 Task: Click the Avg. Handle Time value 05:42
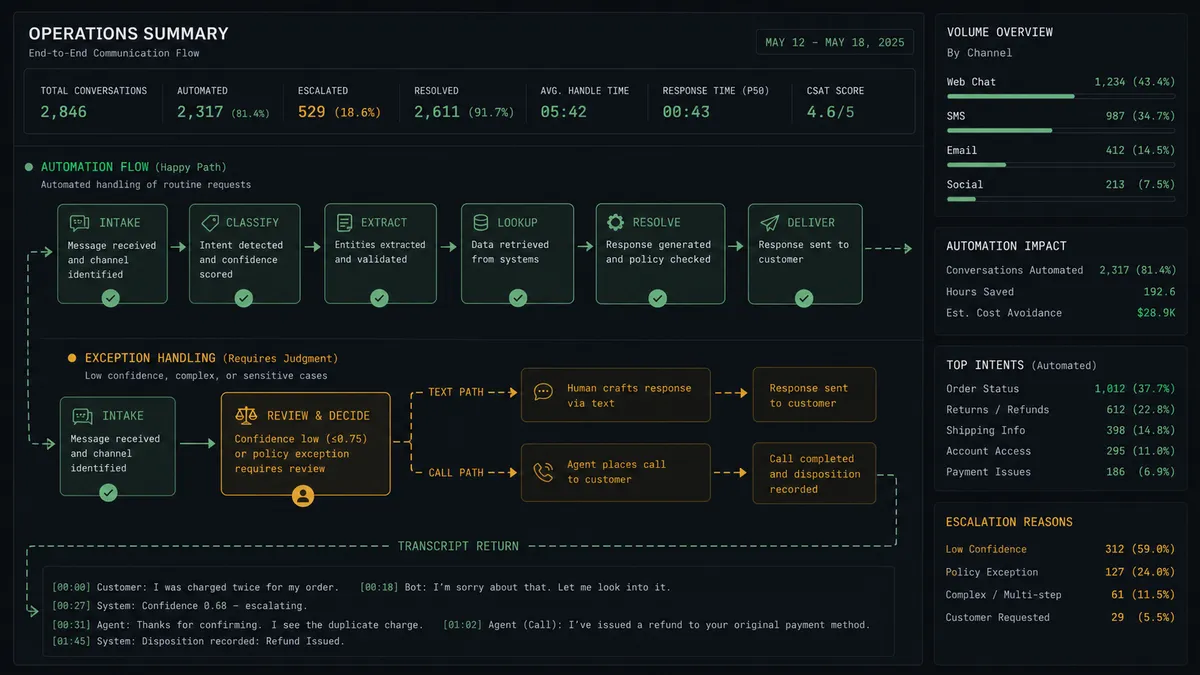pos(564,112)
